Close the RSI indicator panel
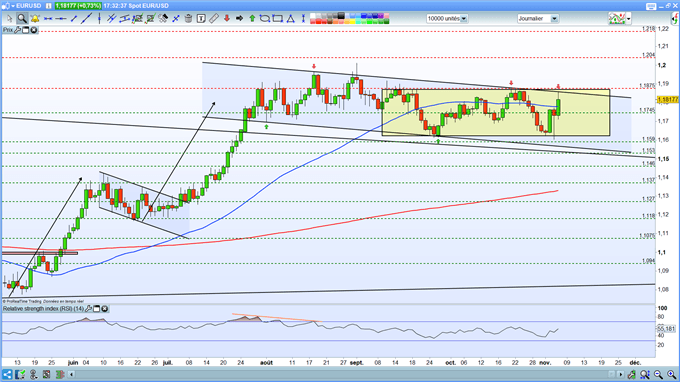This screenshot has width=680, height=382. [105, 309]
